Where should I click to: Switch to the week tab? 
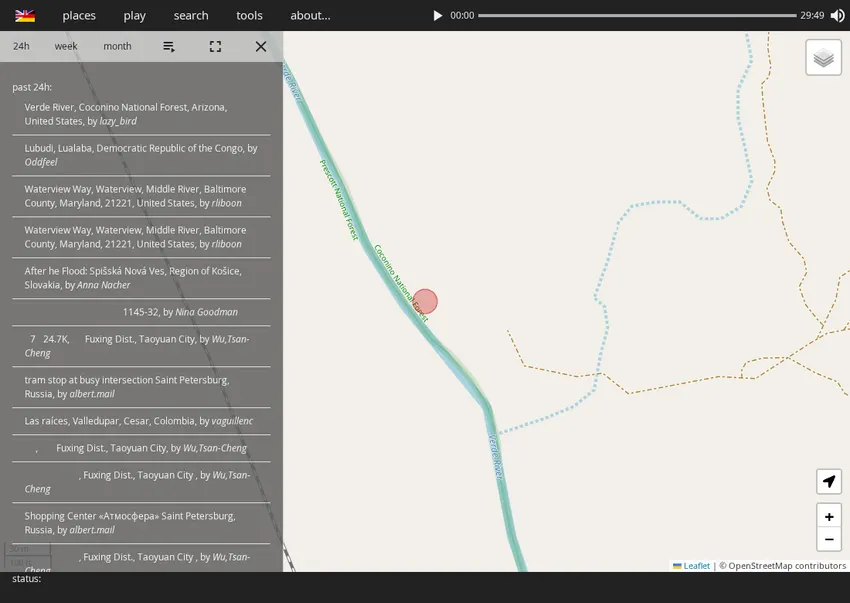66,47
